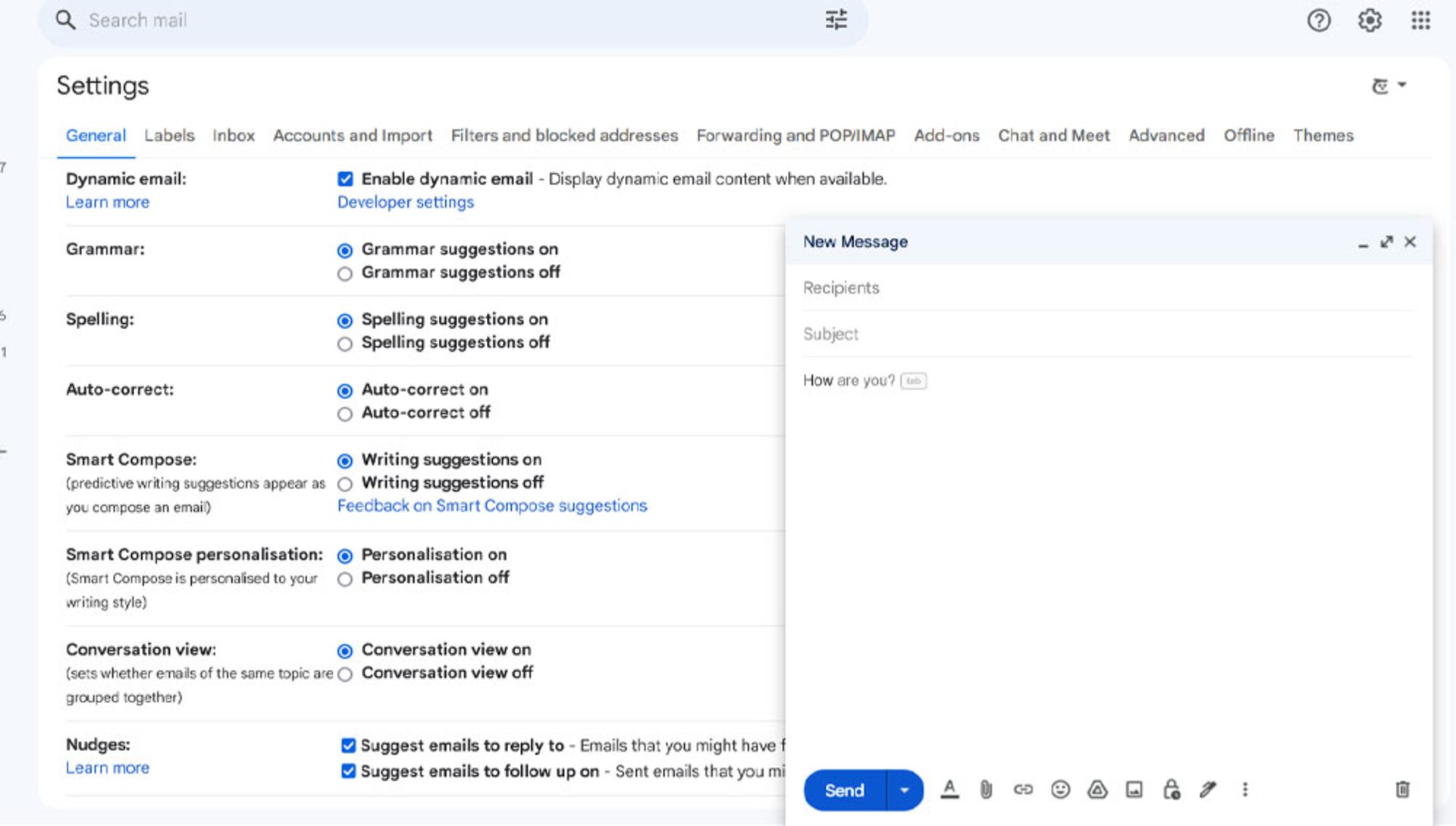Insert files using Google Drive
This screenshot has width=1456, height=826.
[x=1097, y=790]
